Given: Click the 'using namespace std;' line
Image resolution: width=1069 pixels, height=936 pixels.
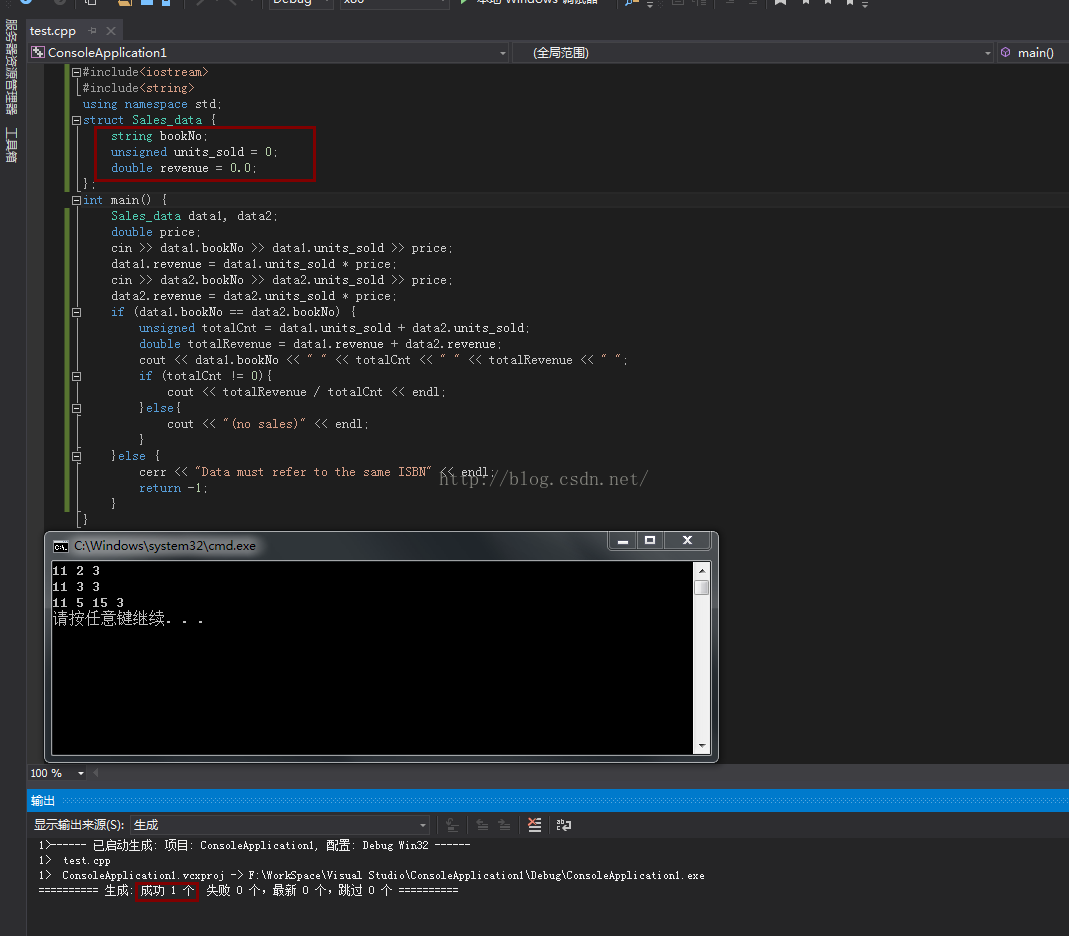Looking at the screenshot, I should (x=151, y=104).
